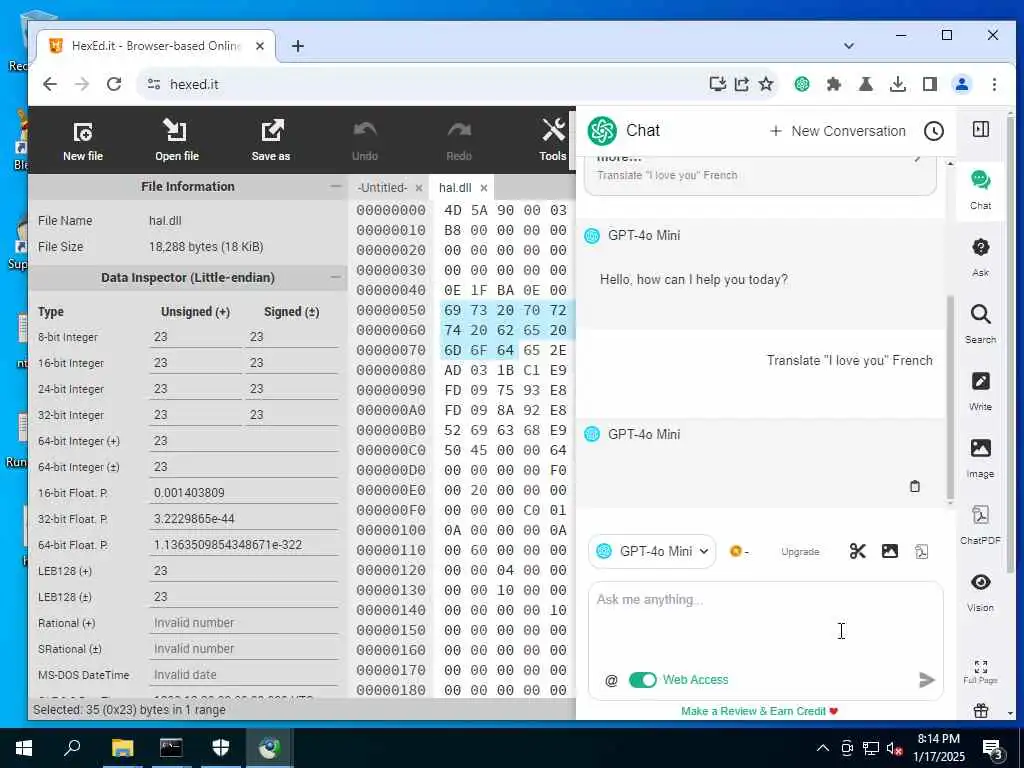The image size is (1024, 768).
Task: Click the send message arrow
Action: (926, 680)
